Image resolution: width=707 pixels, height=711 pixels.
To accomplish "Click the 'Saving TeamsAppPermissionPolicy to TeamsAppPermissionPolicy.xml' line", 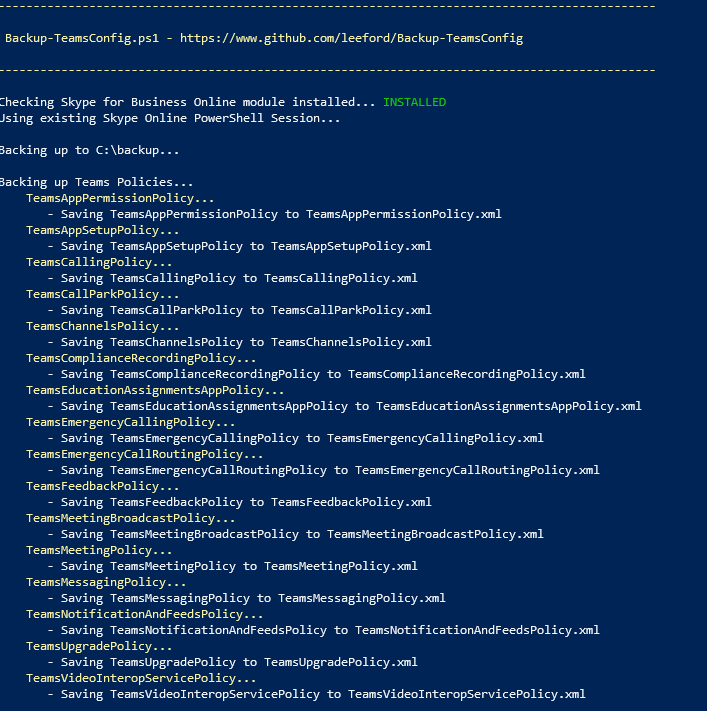I will [x=274, y=214].
